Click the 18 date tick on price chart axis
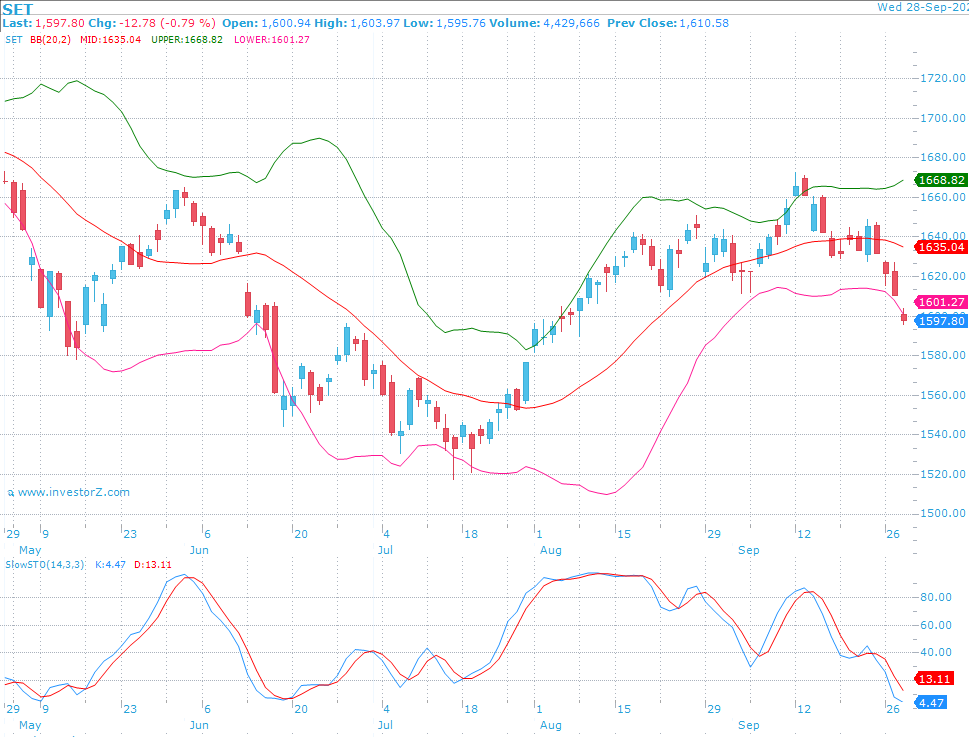Viewport: 969px width, 737px height. (471, 534)
